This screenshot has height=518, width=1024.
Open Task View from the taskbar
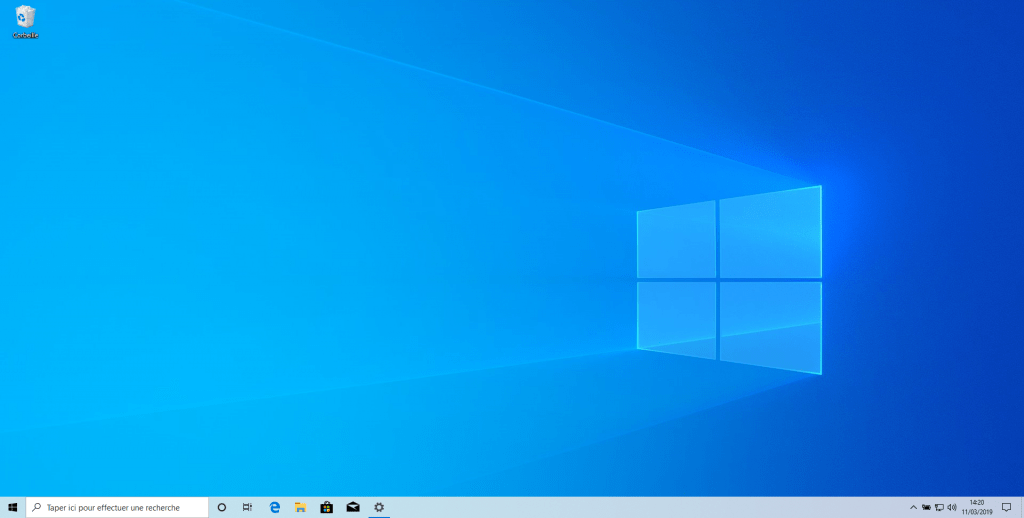tap(248, 508)
